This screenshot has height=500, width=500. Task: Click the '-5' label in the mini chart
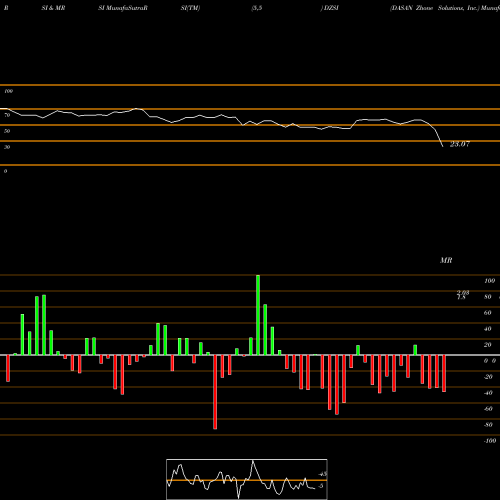[320, 486]
